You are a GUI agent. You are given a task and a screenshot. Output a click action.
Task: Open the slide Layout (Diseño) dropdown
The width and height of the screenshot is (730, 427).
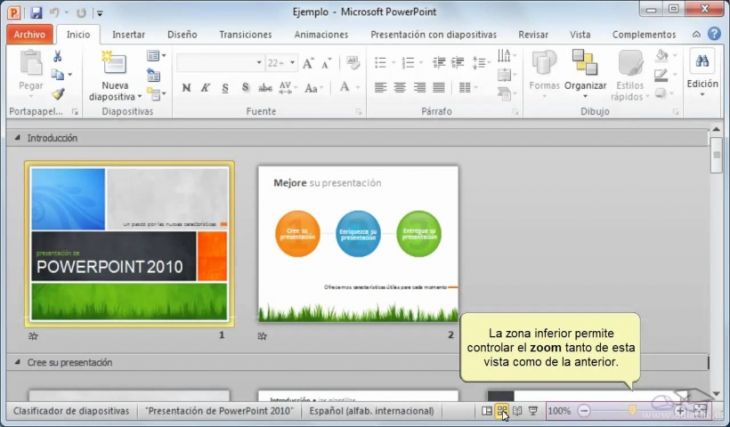(156, 56)
